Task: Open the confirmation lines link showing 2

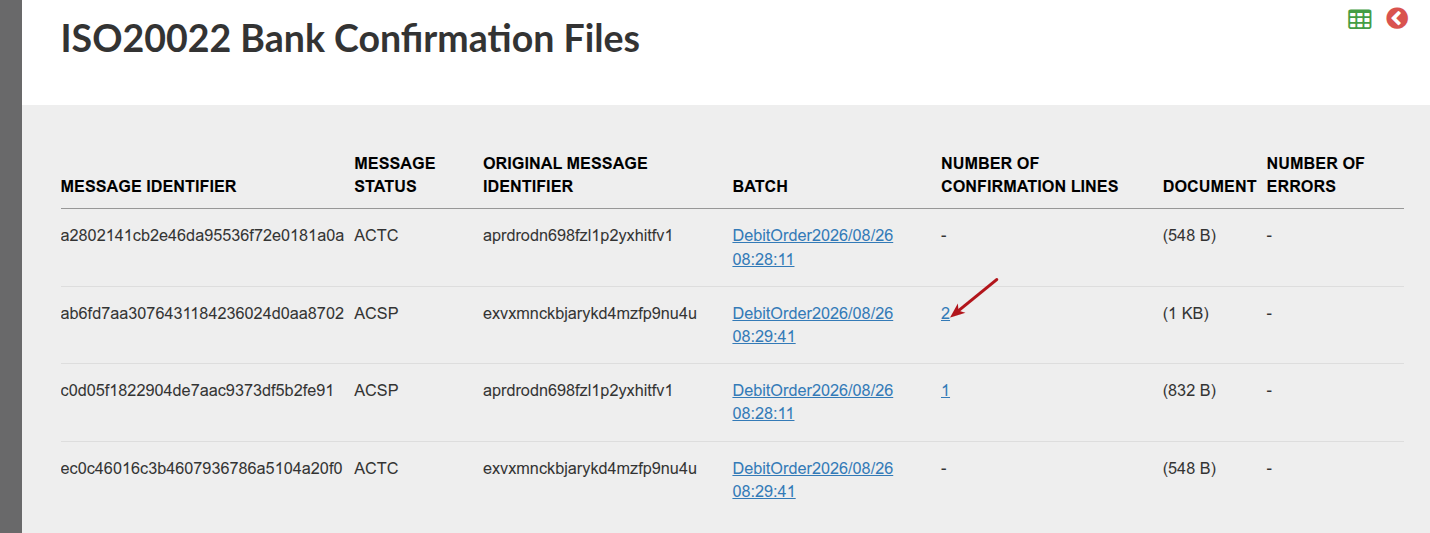Action: pyautogui.click(x=945, y=313)
